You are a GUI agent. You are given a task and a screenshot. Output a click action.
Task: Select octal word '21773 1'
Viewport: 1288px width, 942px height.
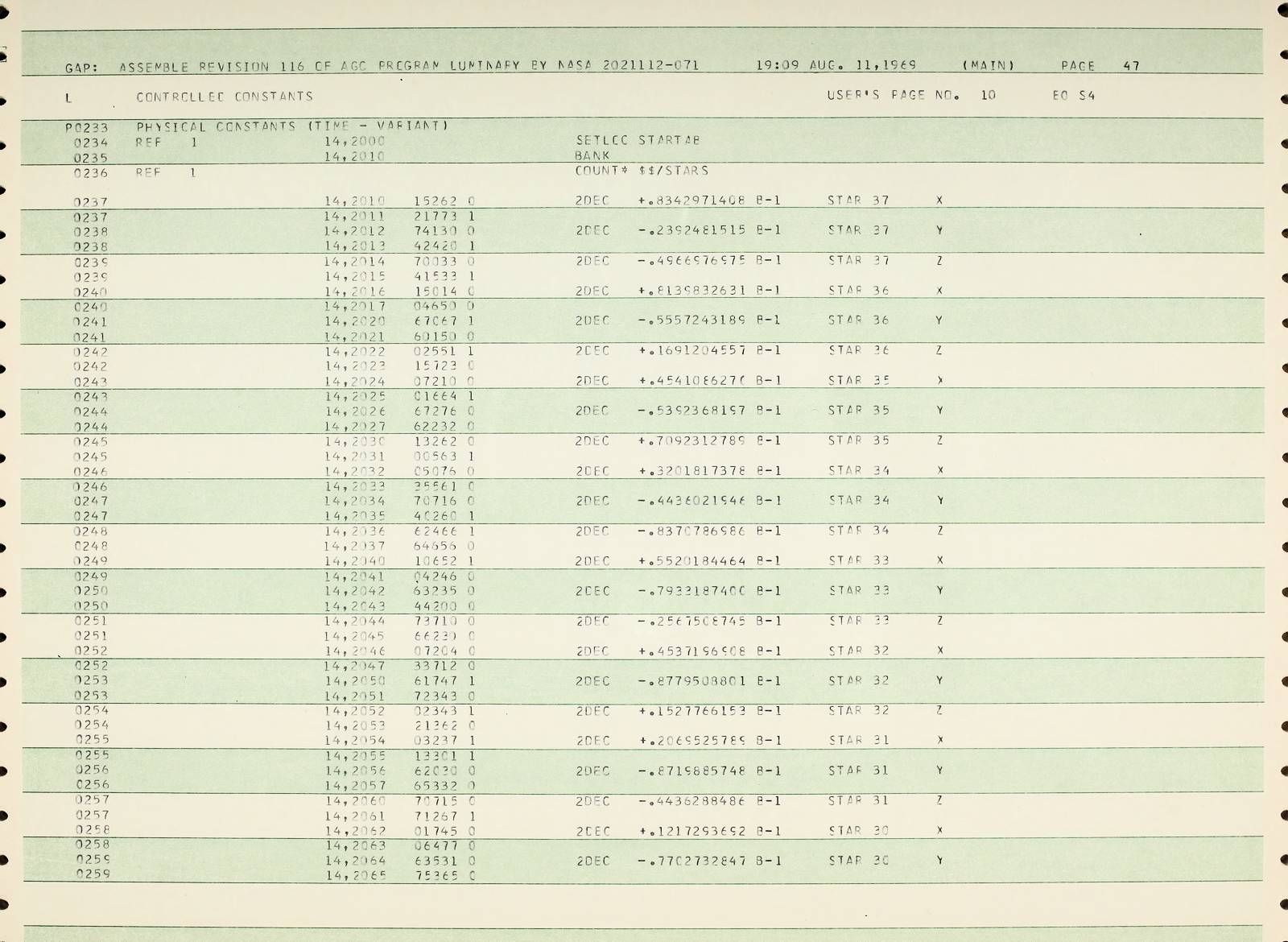pos(444,216)
